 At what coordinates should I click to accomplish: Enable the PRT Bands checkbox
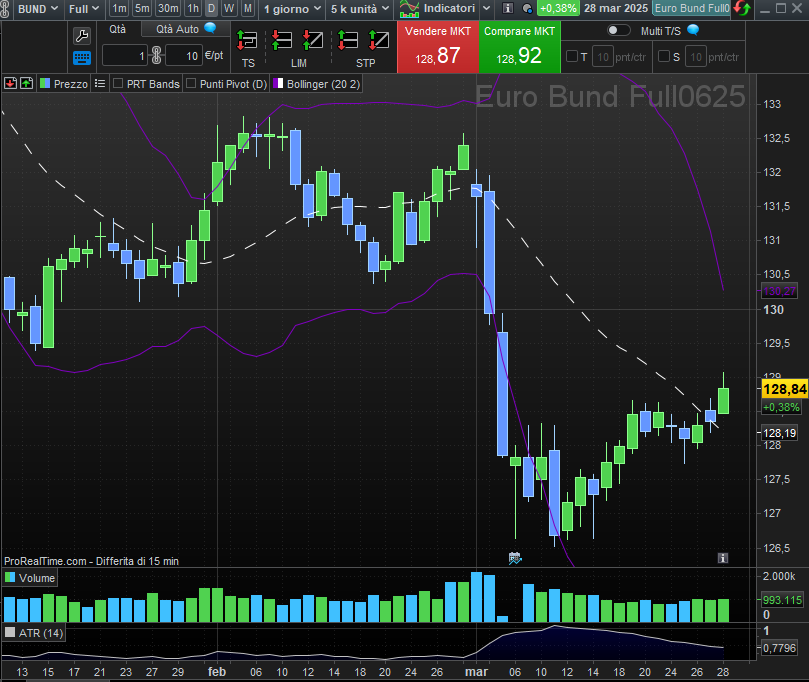click(118, 84)
